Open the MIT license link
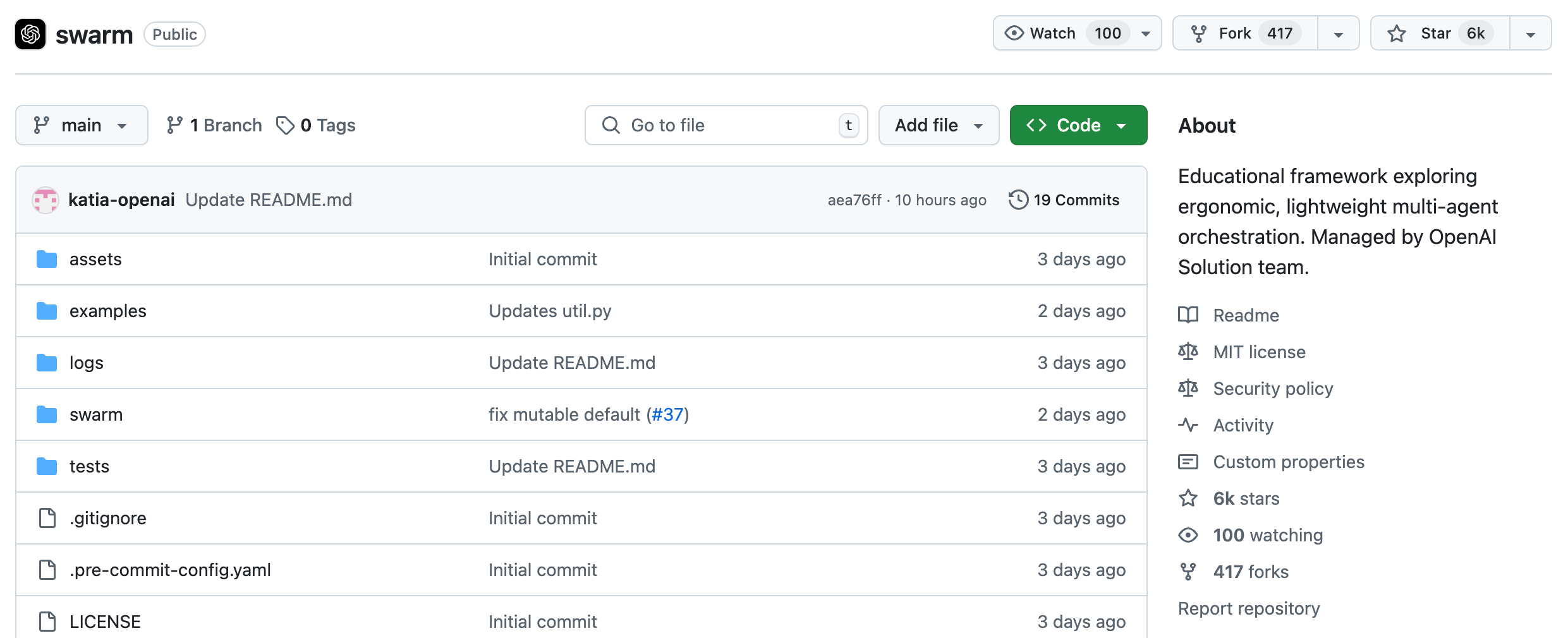Image resolution: width=1568 pixels, height=638 pixels. tap(1259, 352)
